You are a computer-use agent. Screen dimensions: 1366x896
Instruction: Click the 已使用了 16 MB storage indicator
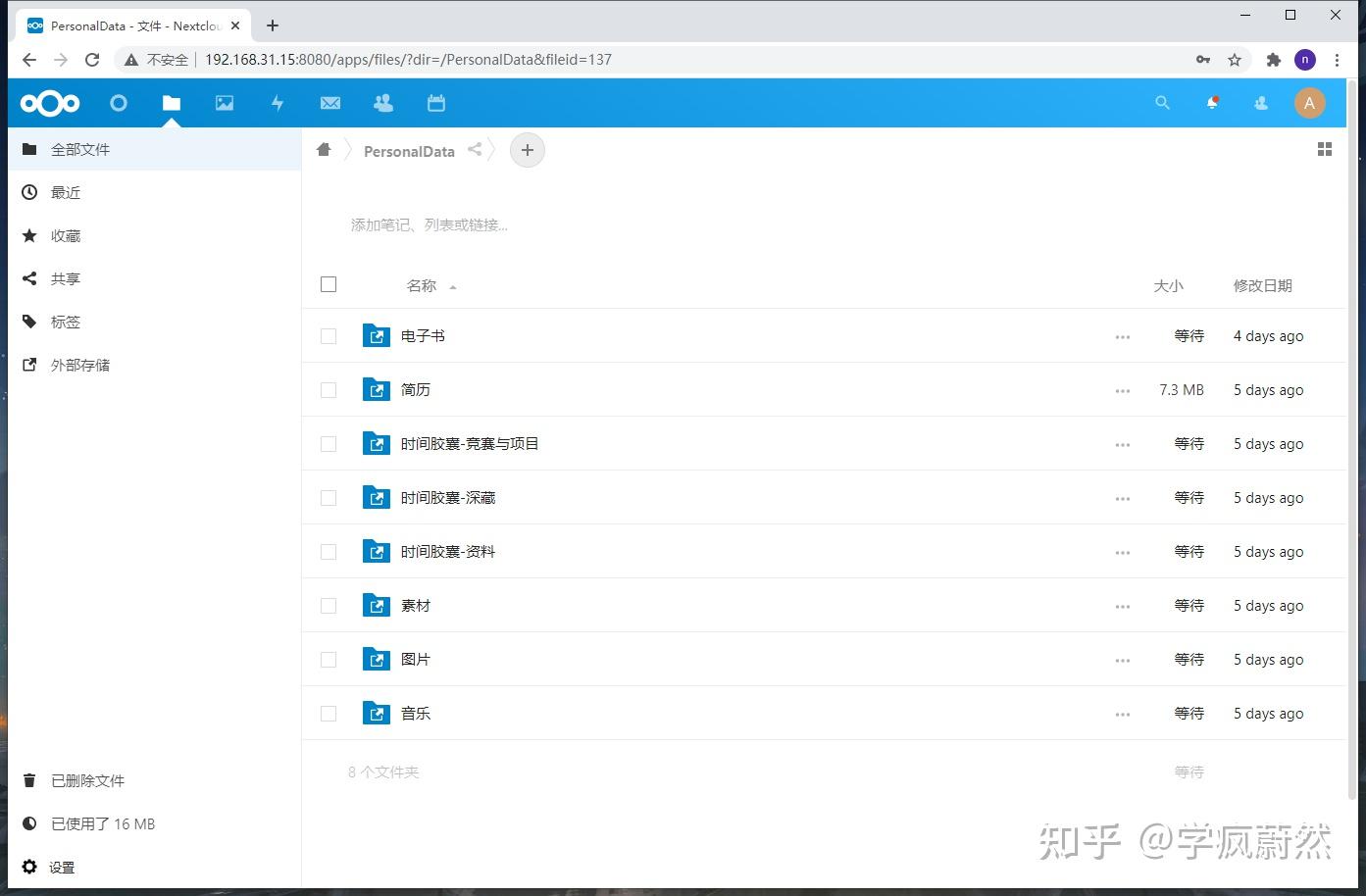[102, 823]
